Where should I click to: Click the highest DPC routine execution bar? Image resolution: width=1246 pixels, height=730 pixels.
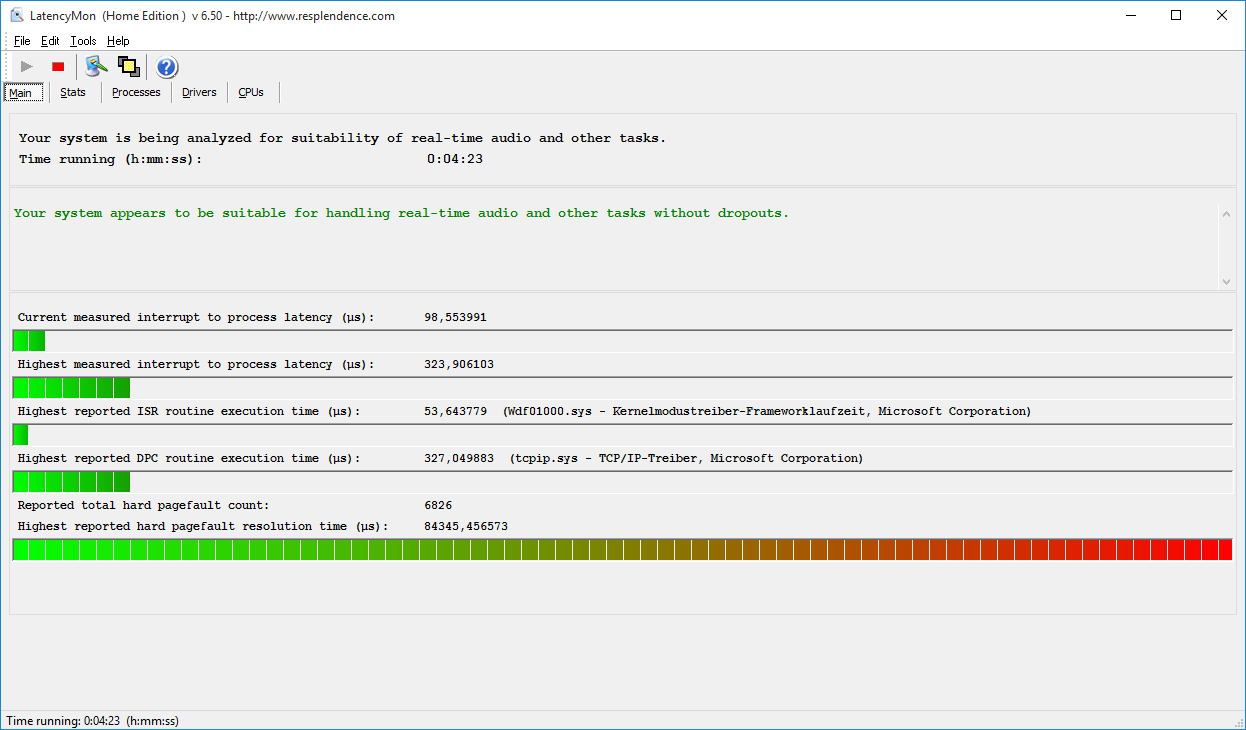pyautogui.click(x=622, y=482)
